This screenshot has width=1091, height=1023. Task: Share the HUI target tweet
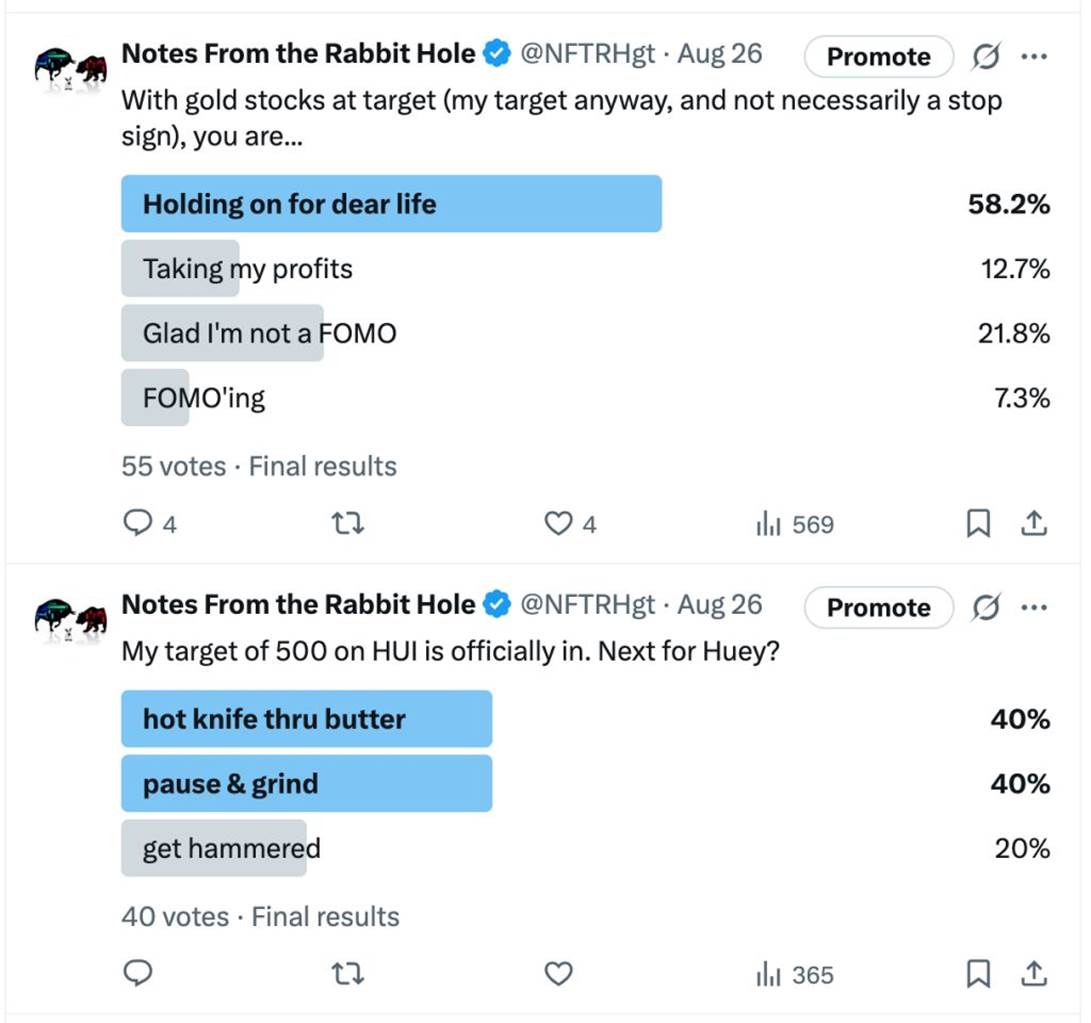click(x=1033, y=972)
